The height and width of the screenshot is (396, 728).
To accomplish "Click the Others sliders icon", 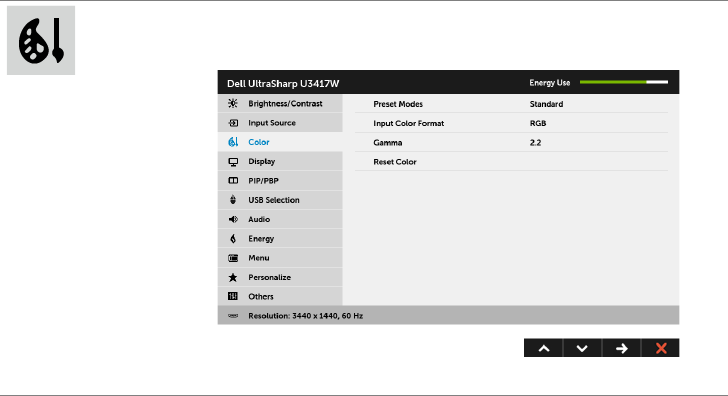I will tap(233, 296).
